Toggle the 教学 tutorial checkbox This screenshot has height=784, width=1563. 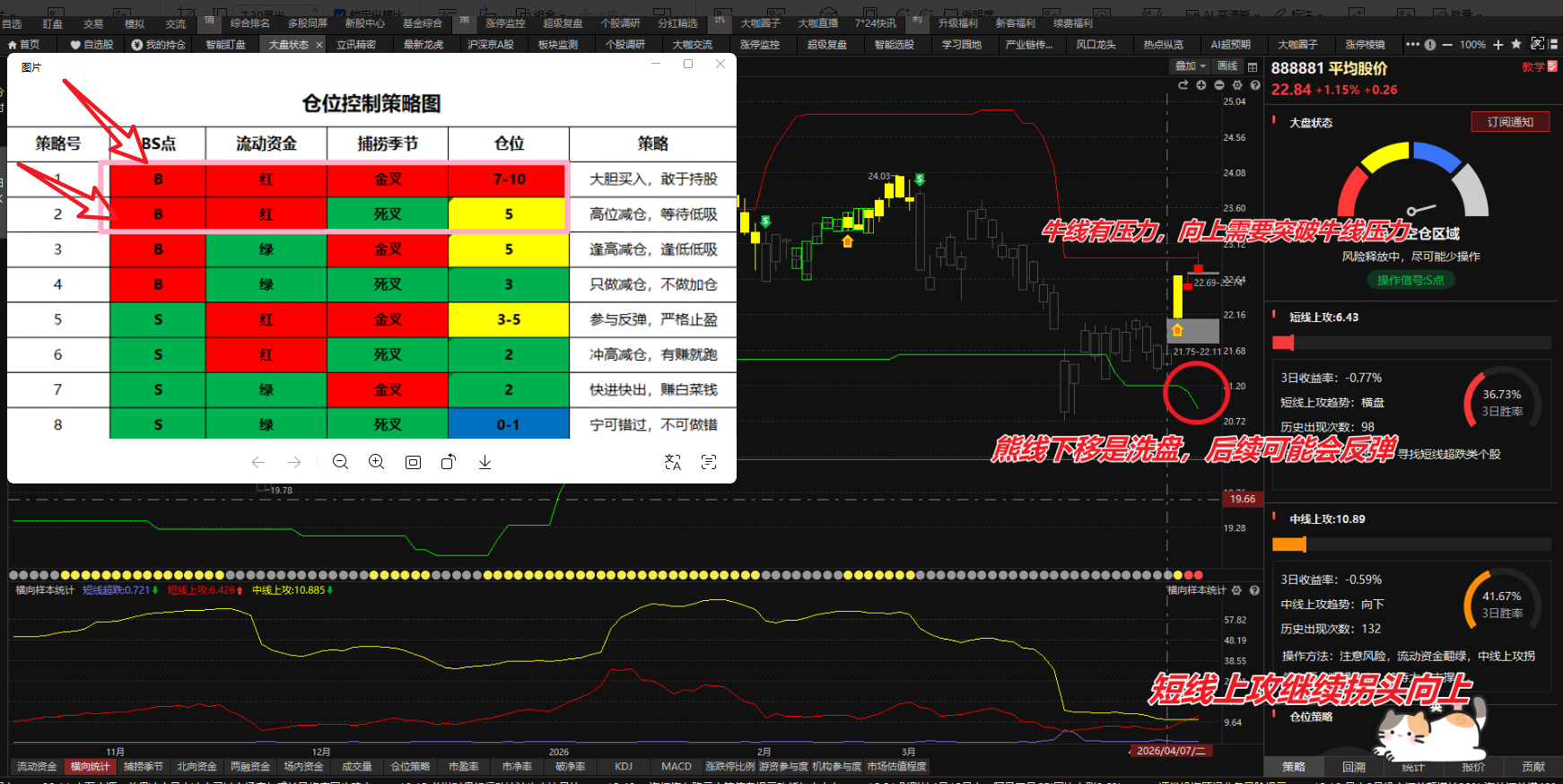coord(1552,66)
